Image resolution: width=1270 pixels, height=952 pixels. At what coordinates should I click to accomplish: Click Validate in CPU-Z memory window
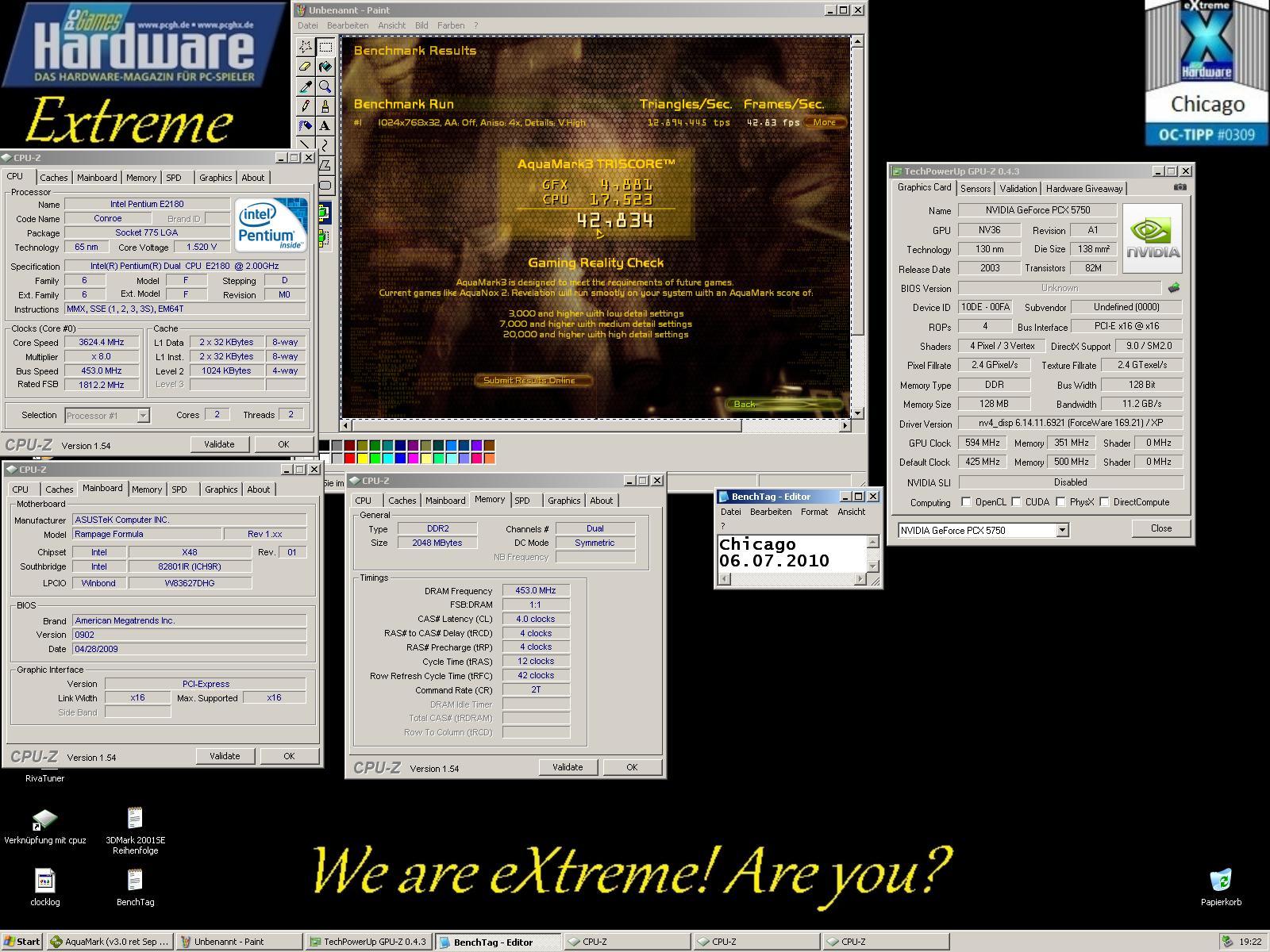tap(568, 767)
